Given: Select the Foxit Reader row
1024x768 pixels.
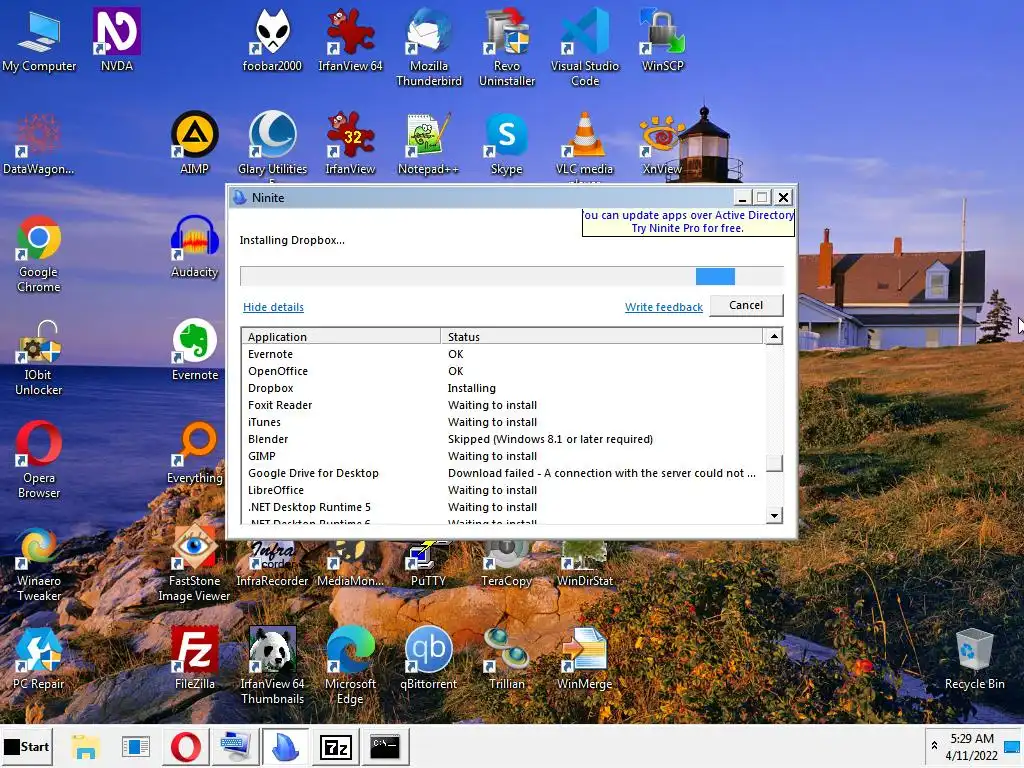Looking at the screenshot, I should (503, 405).
